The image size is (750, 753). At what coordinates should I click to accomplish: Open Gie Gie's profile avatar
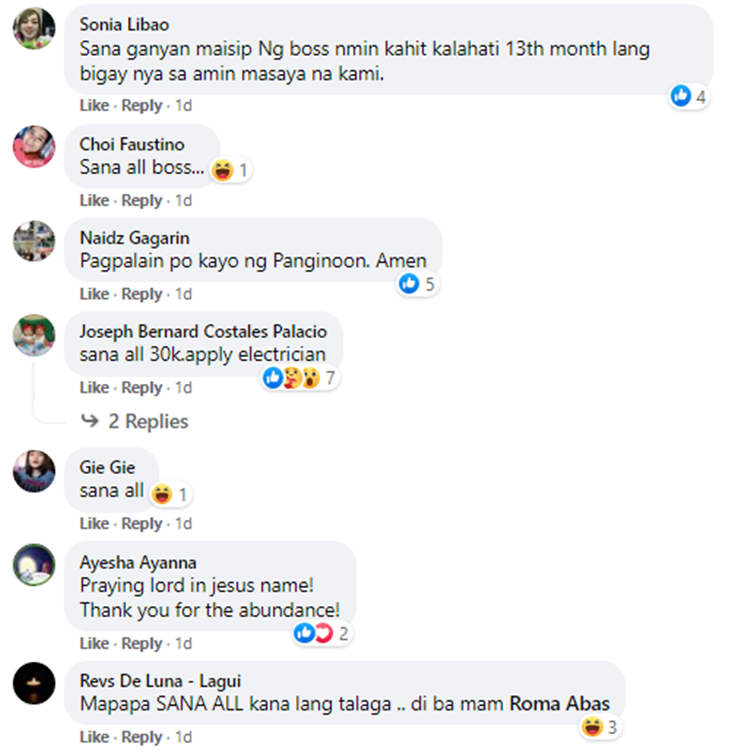[34, 471]
